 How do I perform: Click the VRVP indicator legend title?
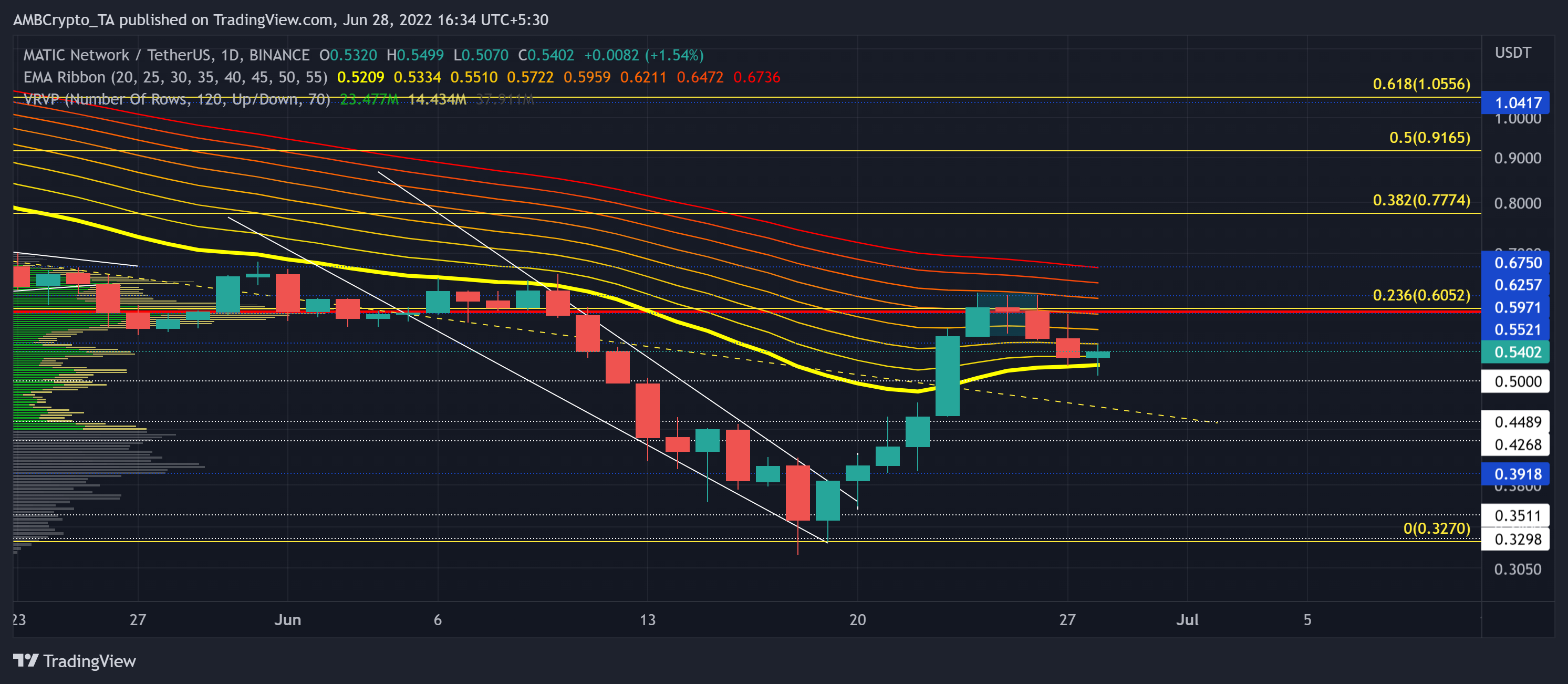pos(176,99)
